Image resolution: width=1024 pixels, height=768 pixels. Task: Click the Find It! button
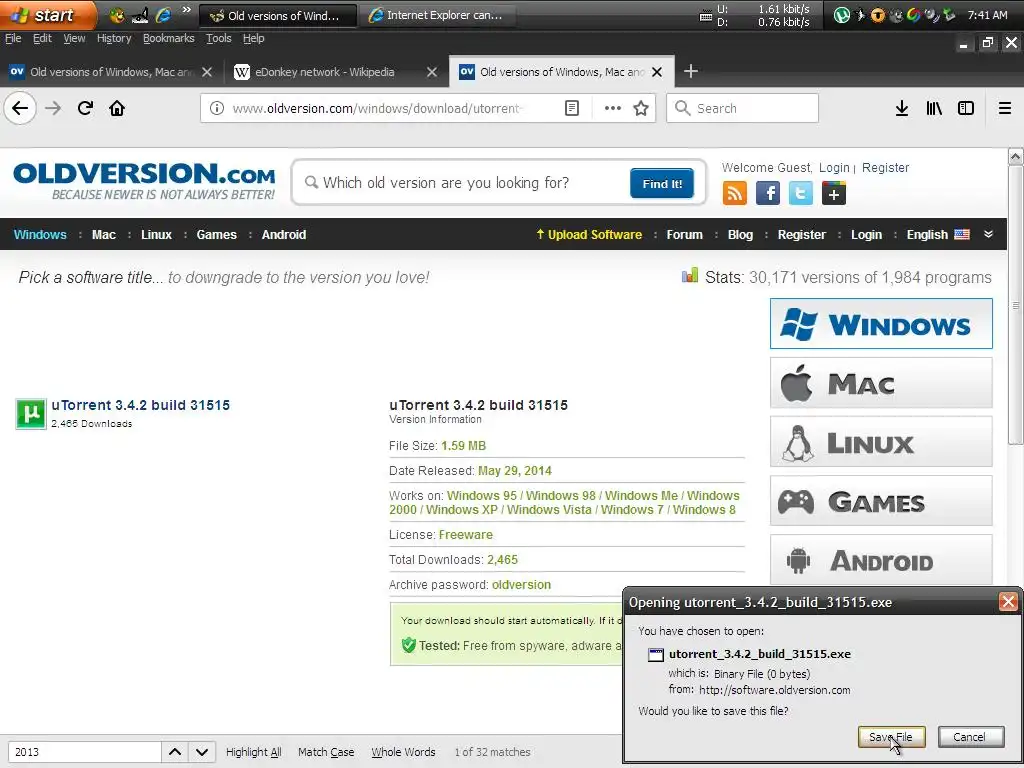[662, 184]
